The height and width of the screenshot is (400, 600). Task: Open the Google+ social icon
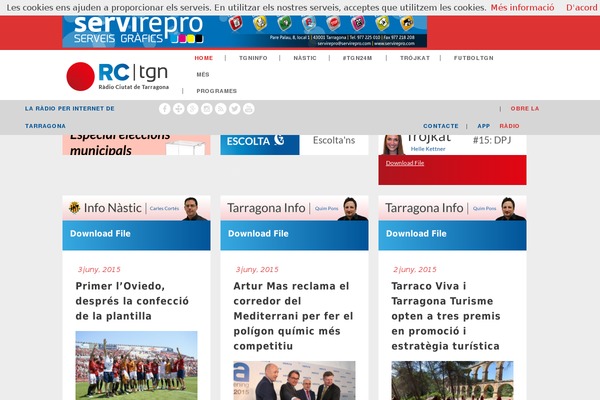(192, 109)
